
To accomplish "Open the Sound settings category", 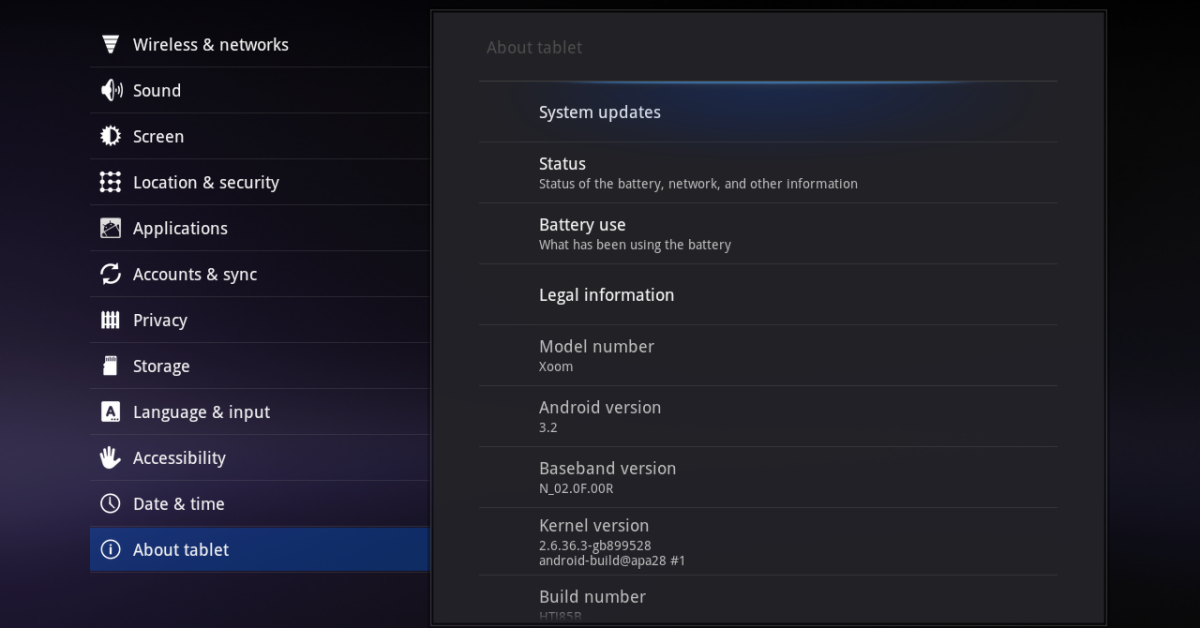I will click(x=157, y=90).
